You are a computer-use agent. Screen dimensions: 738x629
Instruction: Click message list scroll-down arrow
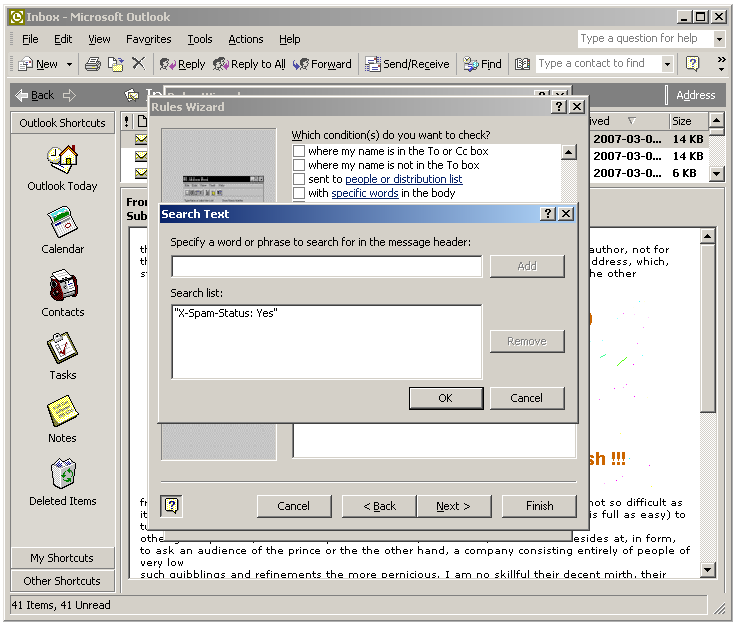pyautogui.click(x=716, y=173)
